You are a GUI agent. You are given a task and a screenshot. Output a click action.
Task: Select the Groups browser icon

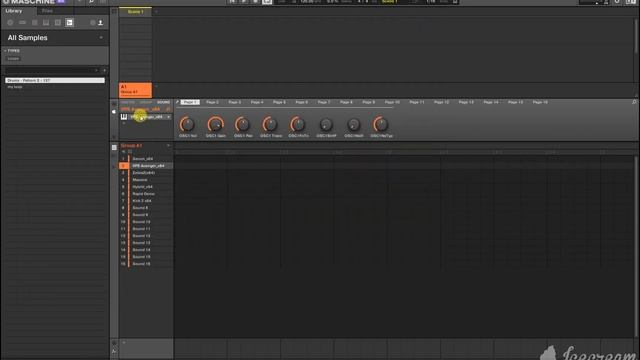tap(22, 22)
